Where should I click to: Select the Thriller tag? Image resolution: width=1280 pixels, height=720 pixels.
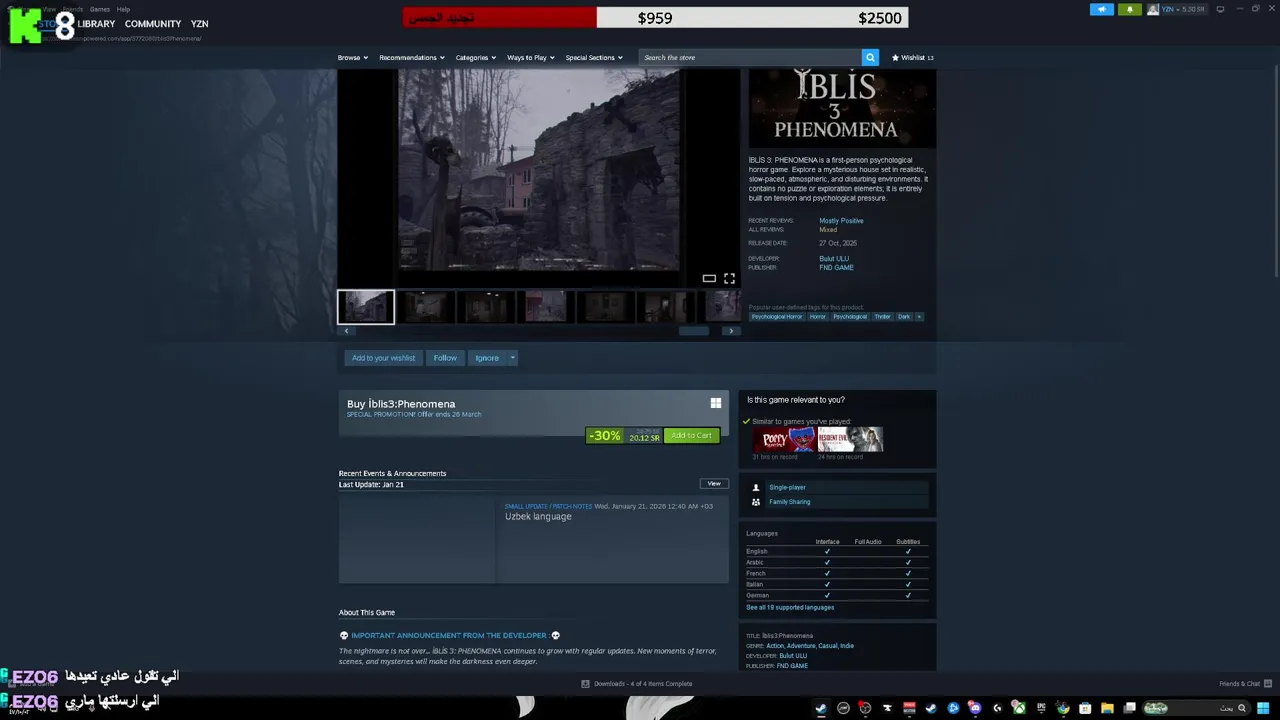pyautogui.click(x=882, y=316)
